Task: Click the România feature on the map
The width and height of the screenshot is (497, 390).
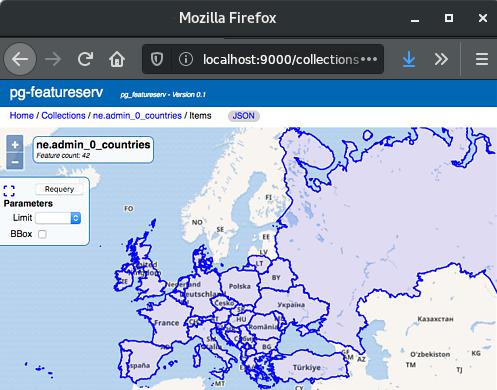Action: point(263,327)
